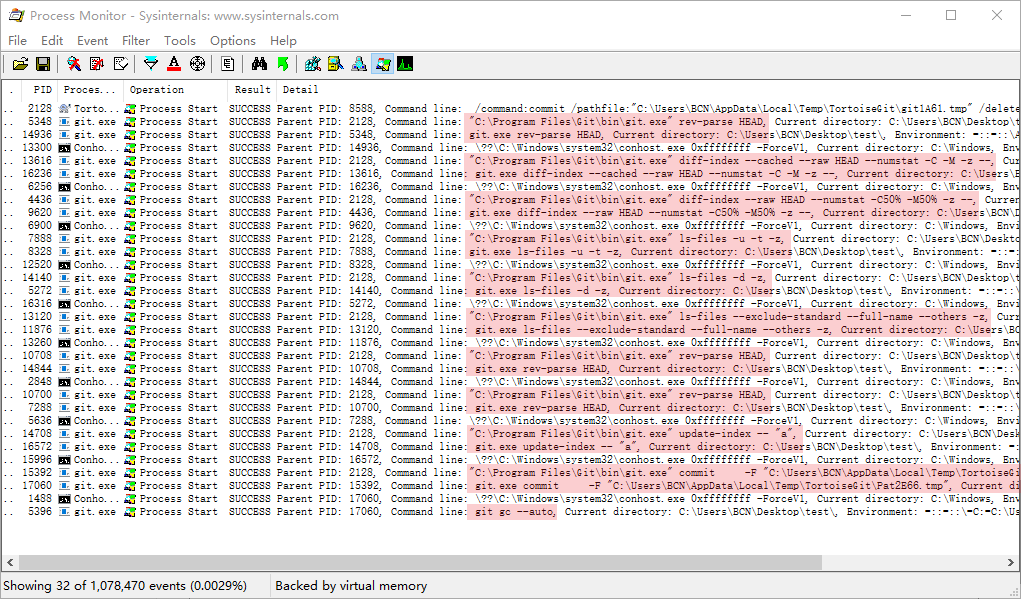The image size is (1021, 599).
Task: Click the Conhost icon in PID 13260 row
Action: click(64, 343)
